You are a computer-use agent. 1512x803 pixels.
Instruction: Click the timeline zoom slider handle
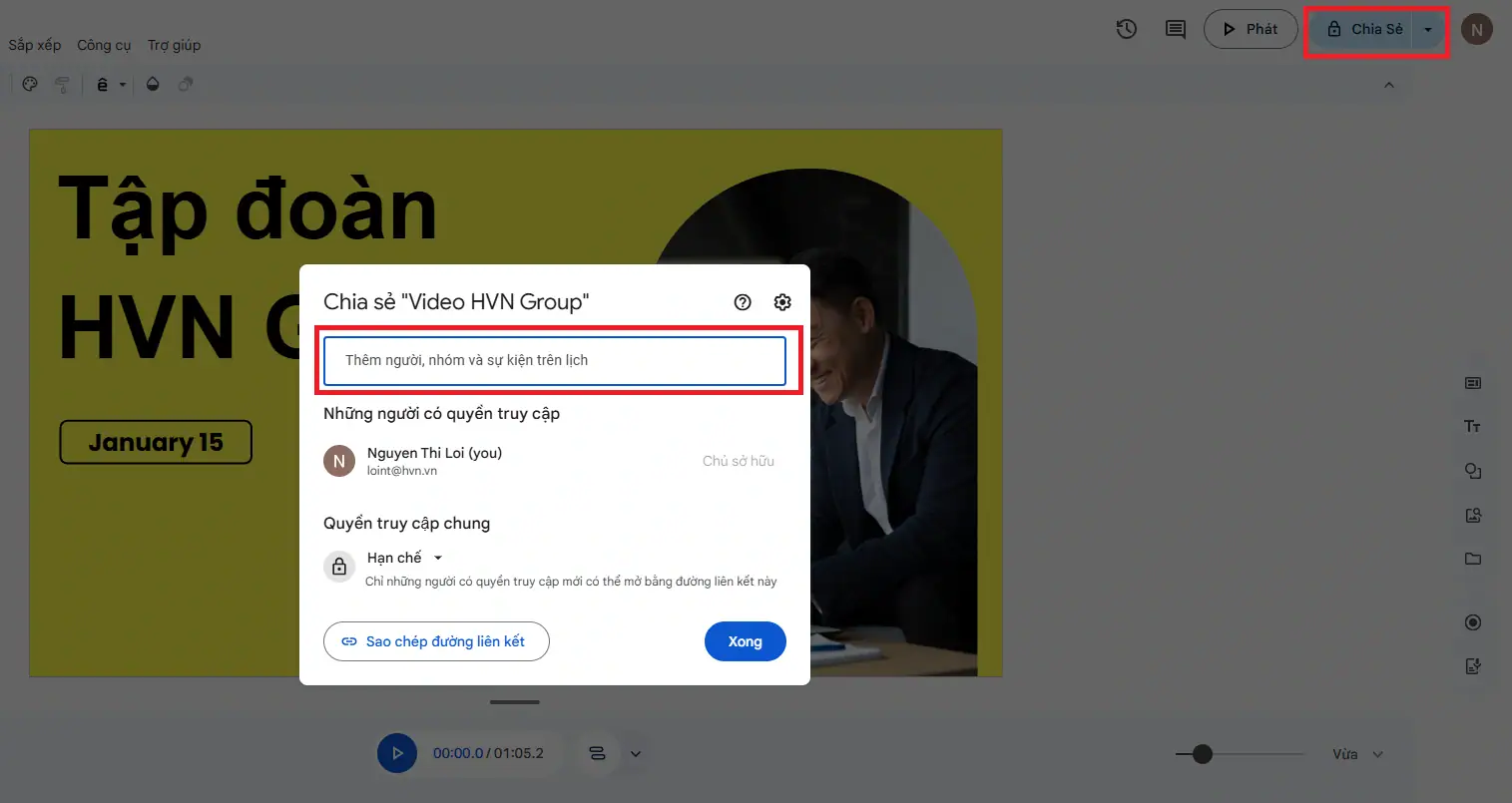(1203, 754)
